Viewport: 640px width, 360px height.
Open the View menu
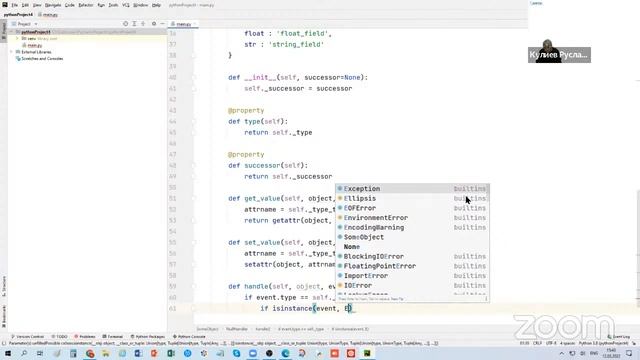coord(37,5)
